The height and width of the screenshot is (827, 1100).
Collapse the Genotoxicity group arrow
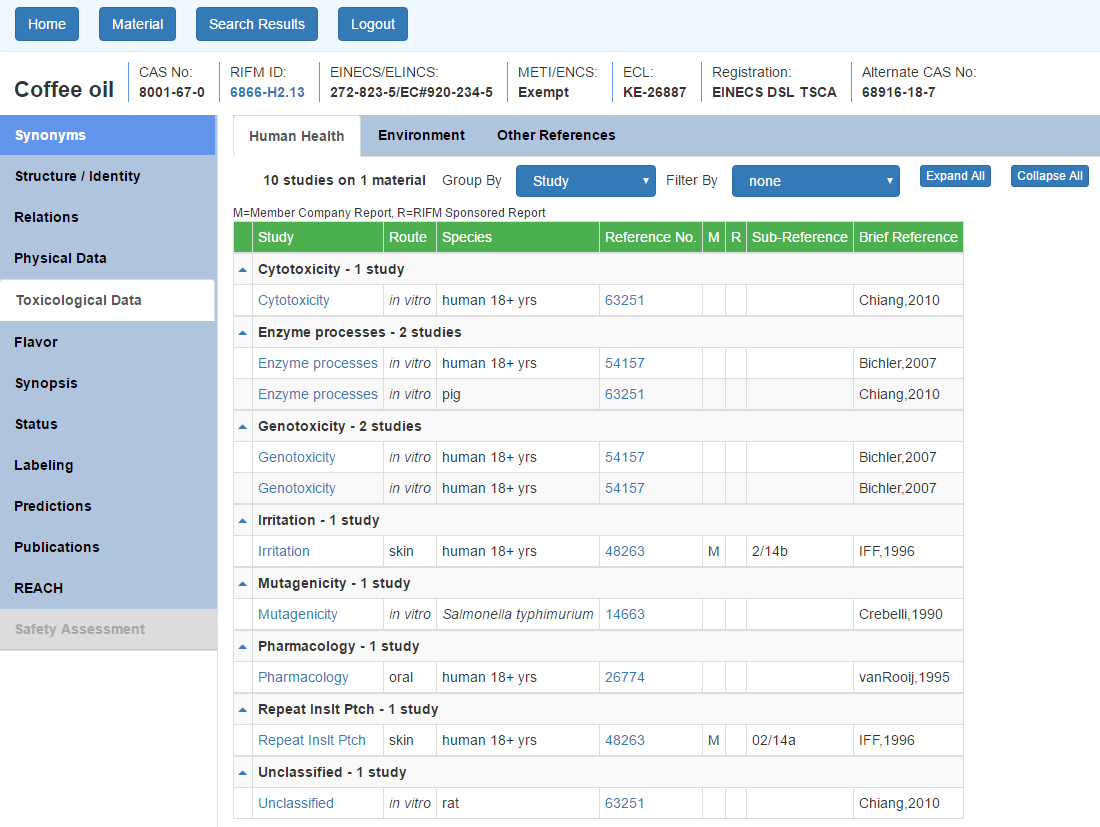pos(243,426)
